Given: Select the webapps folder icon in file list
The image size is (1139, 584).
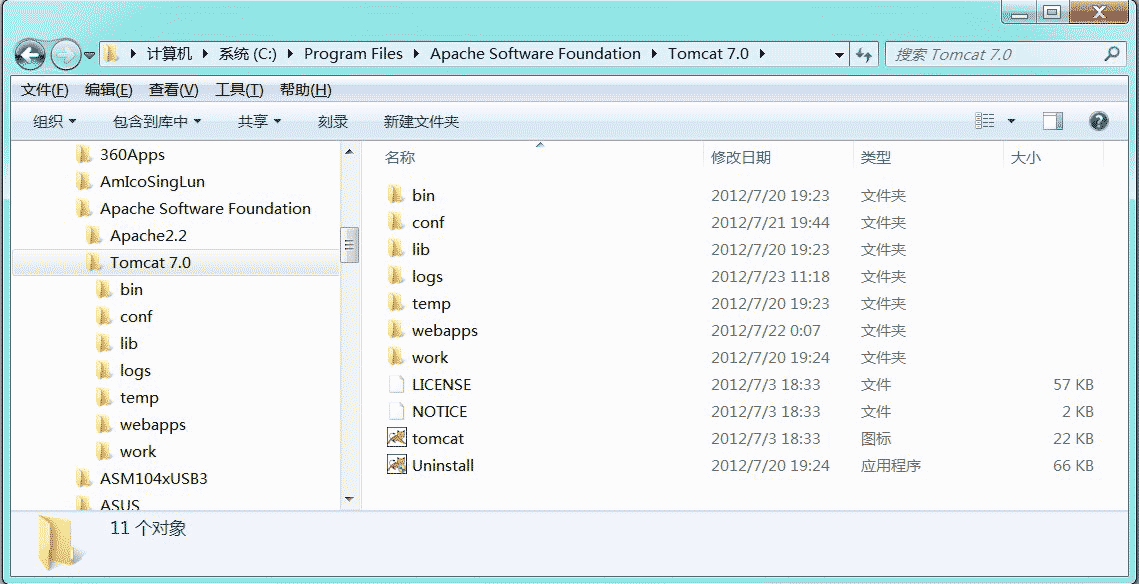Looking at the screenshot, I should point(396,330).
